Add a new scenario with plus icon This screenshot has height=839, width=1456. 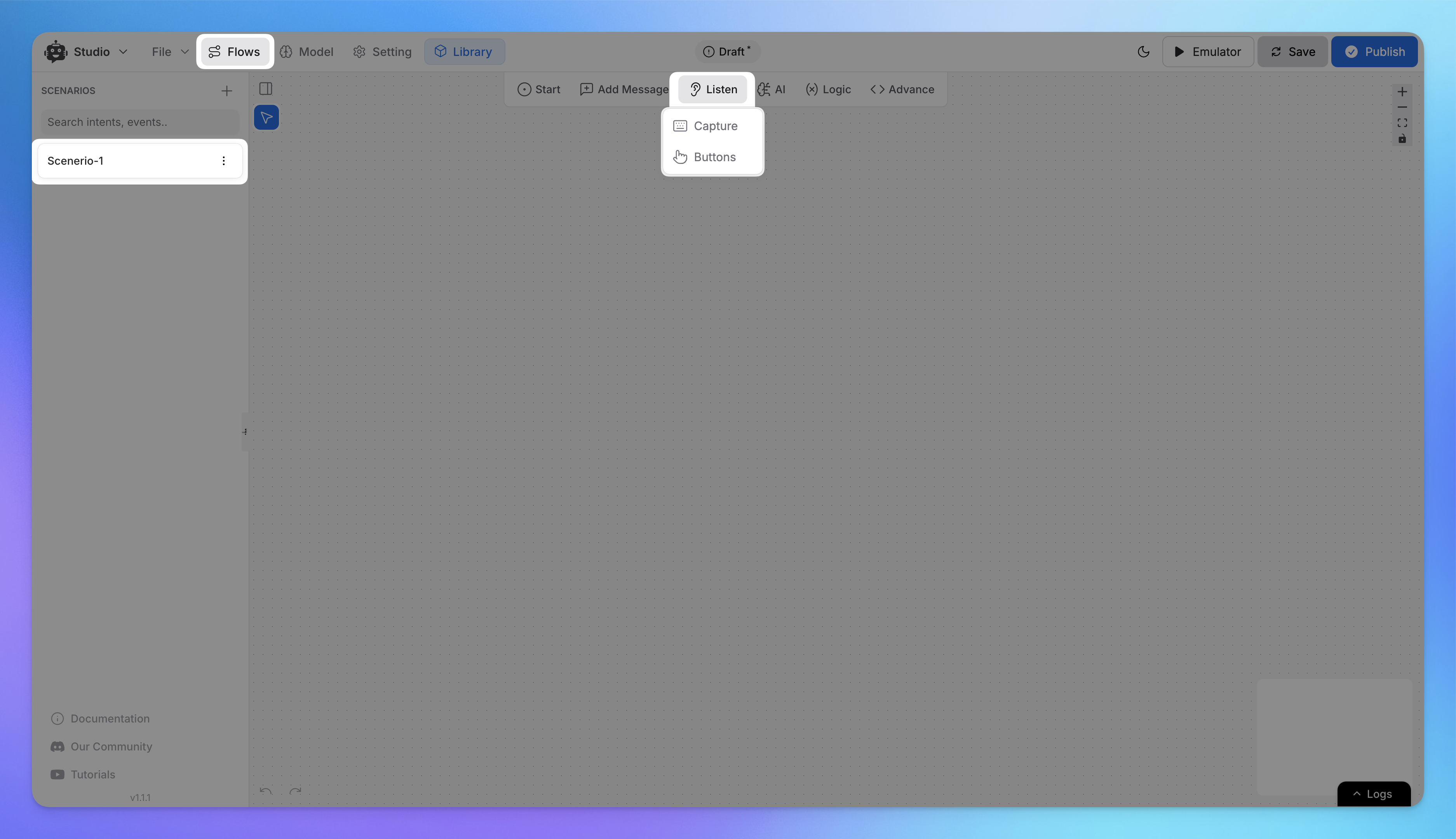pyautogui.click(x=226, y=91)
